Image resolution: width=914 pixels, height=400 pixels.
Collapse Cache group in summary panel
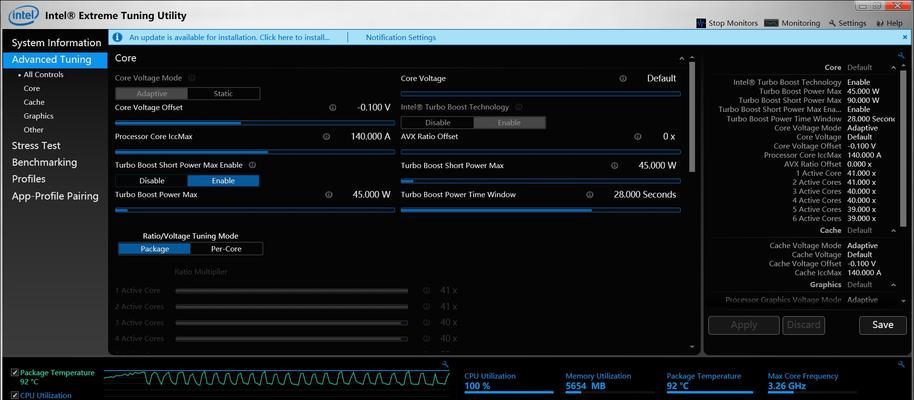point(893,230)
